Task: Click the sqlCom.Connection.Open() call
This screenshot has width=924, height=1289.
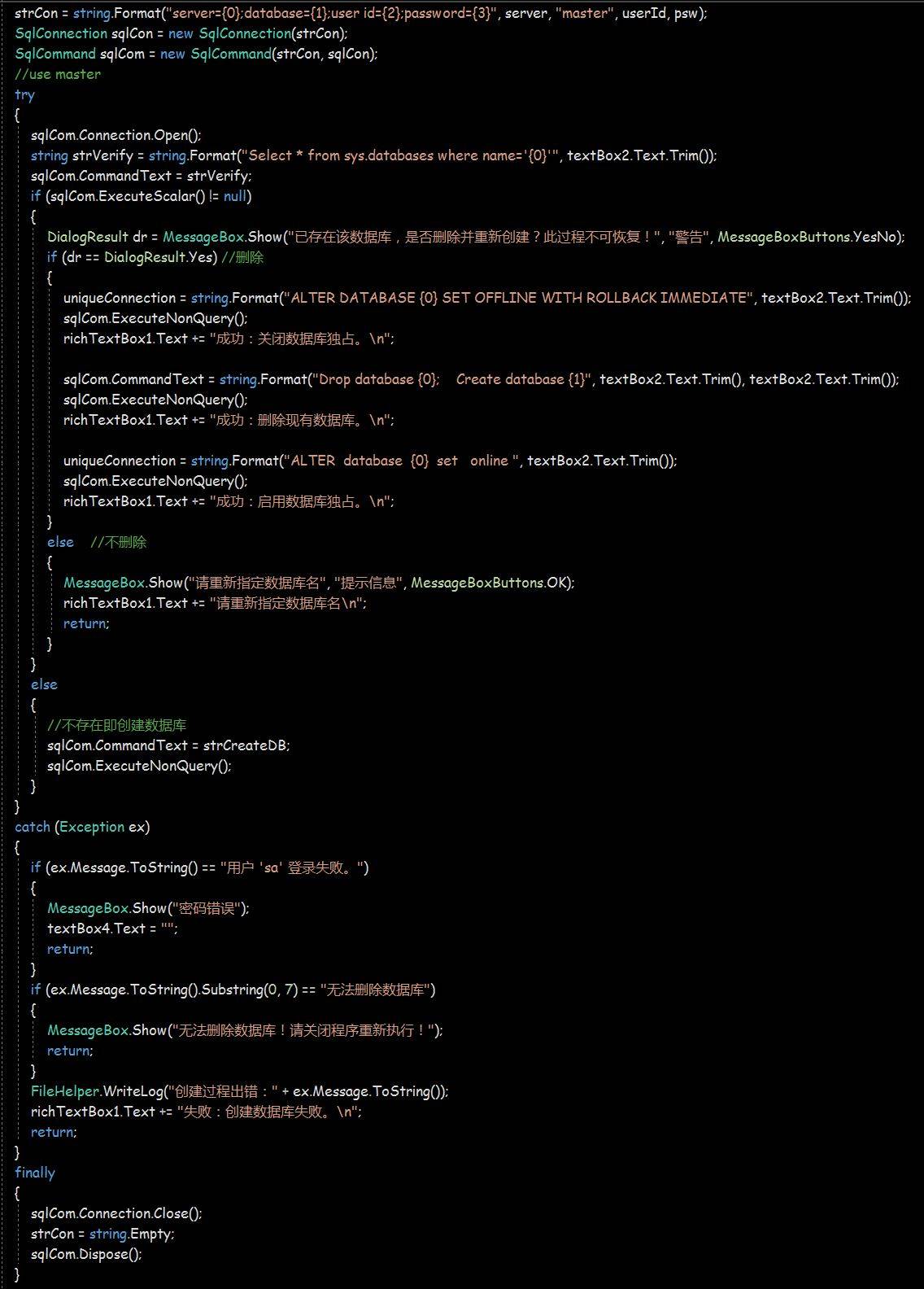Action: click(115, 135)
